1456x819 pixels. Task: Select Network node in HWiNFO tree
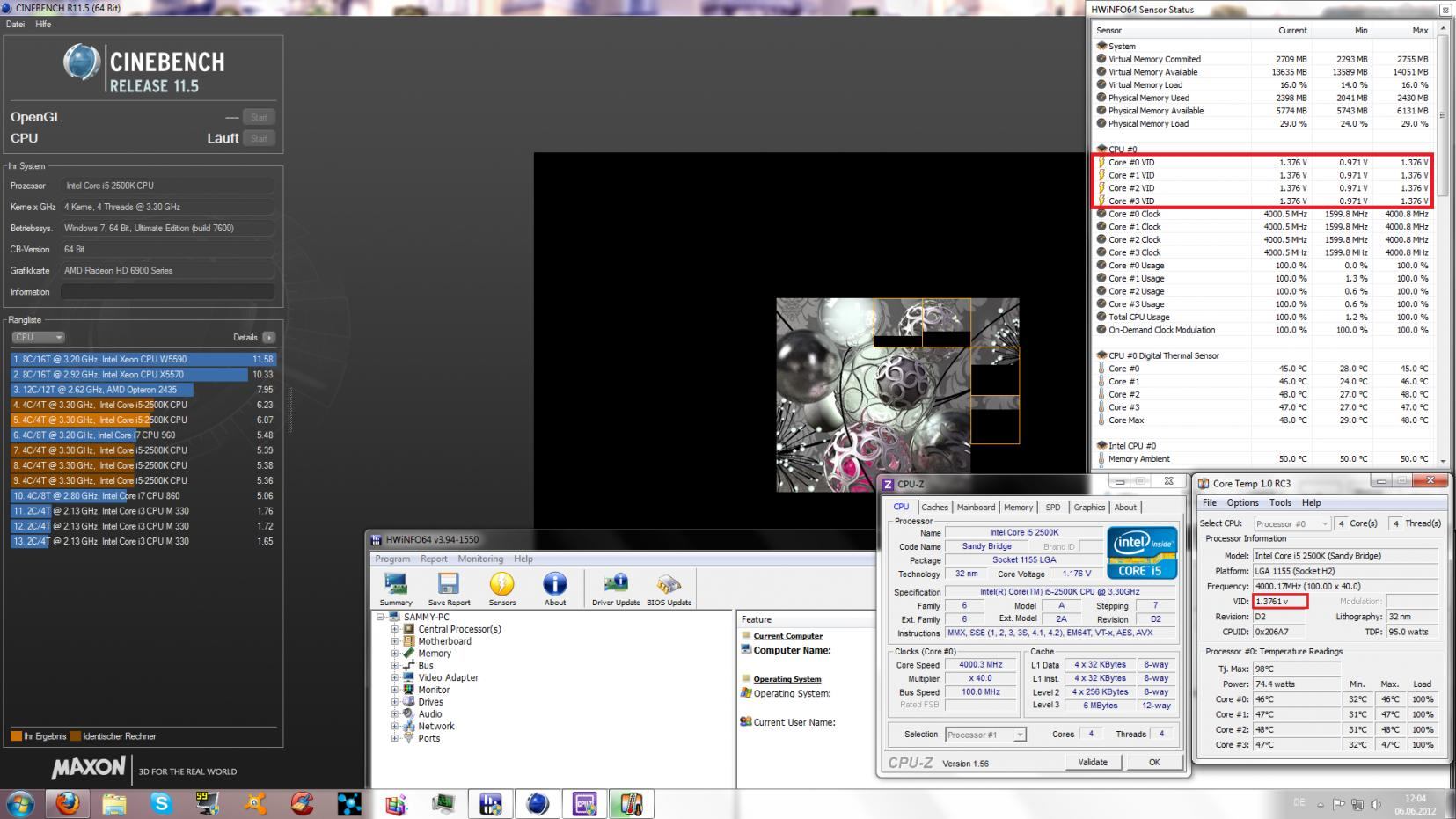tap(435, 726)
